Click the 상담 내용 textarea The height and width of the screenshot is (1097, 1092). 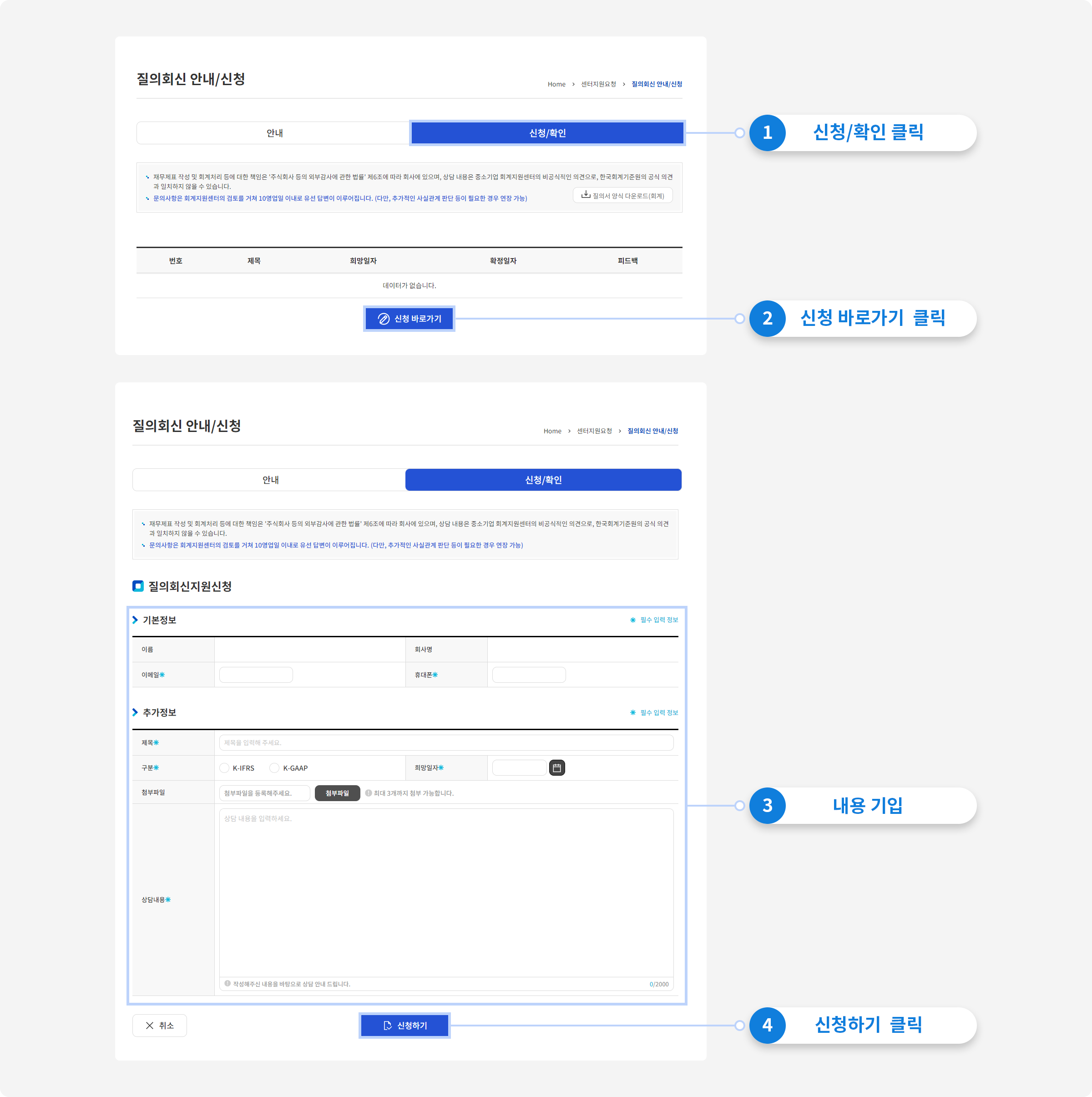[x=446, y=893]
